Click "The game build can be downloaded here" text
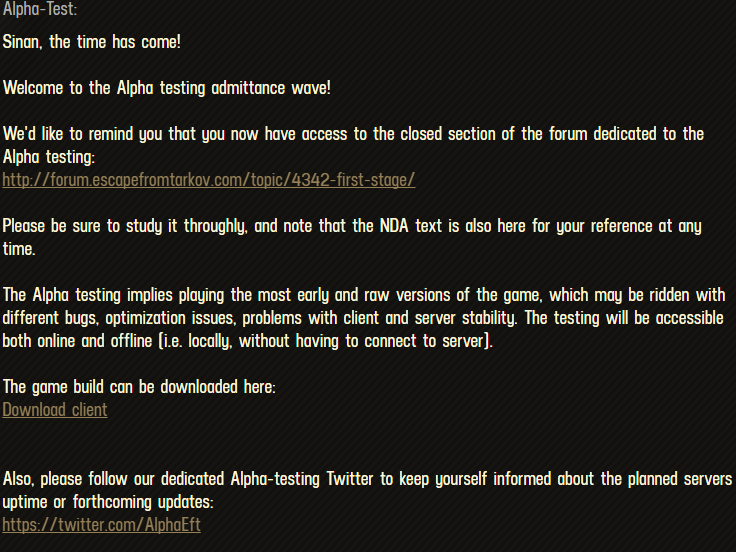The image size is (736, 552). pos(139,387)
